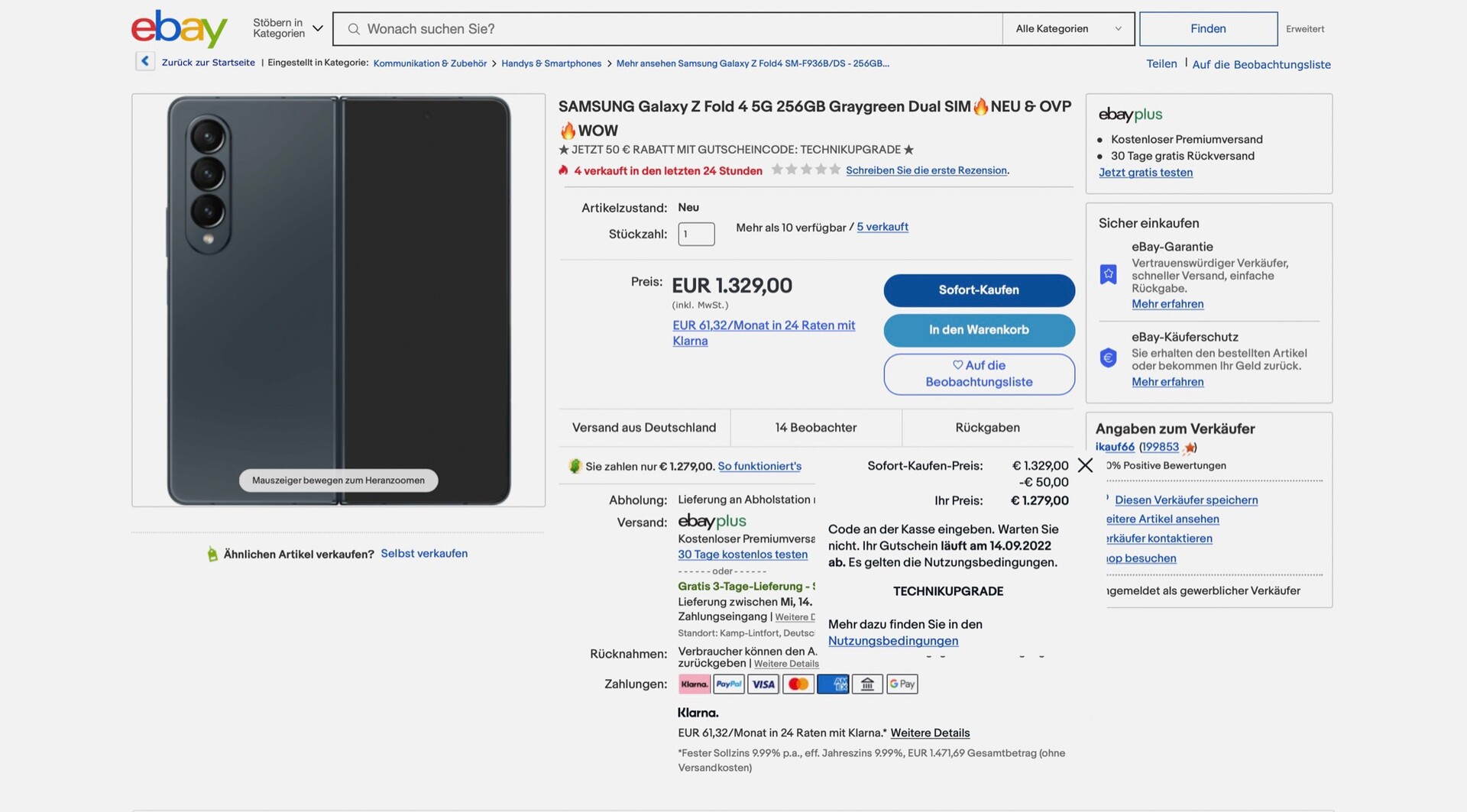1467x812 pixels.
Task: Click the Klarna payment icon
Action: coord(695,684)
